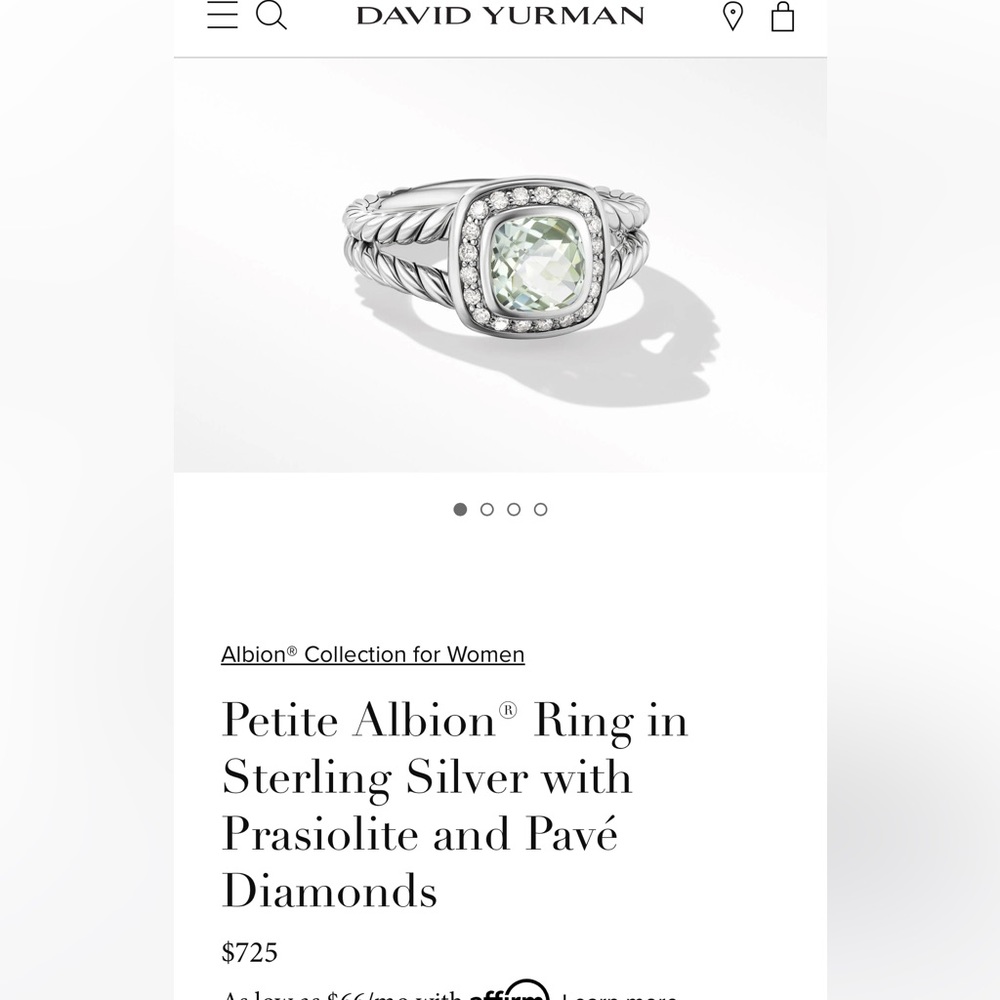Jump to the fourth carousel dot

pos(540,509)
